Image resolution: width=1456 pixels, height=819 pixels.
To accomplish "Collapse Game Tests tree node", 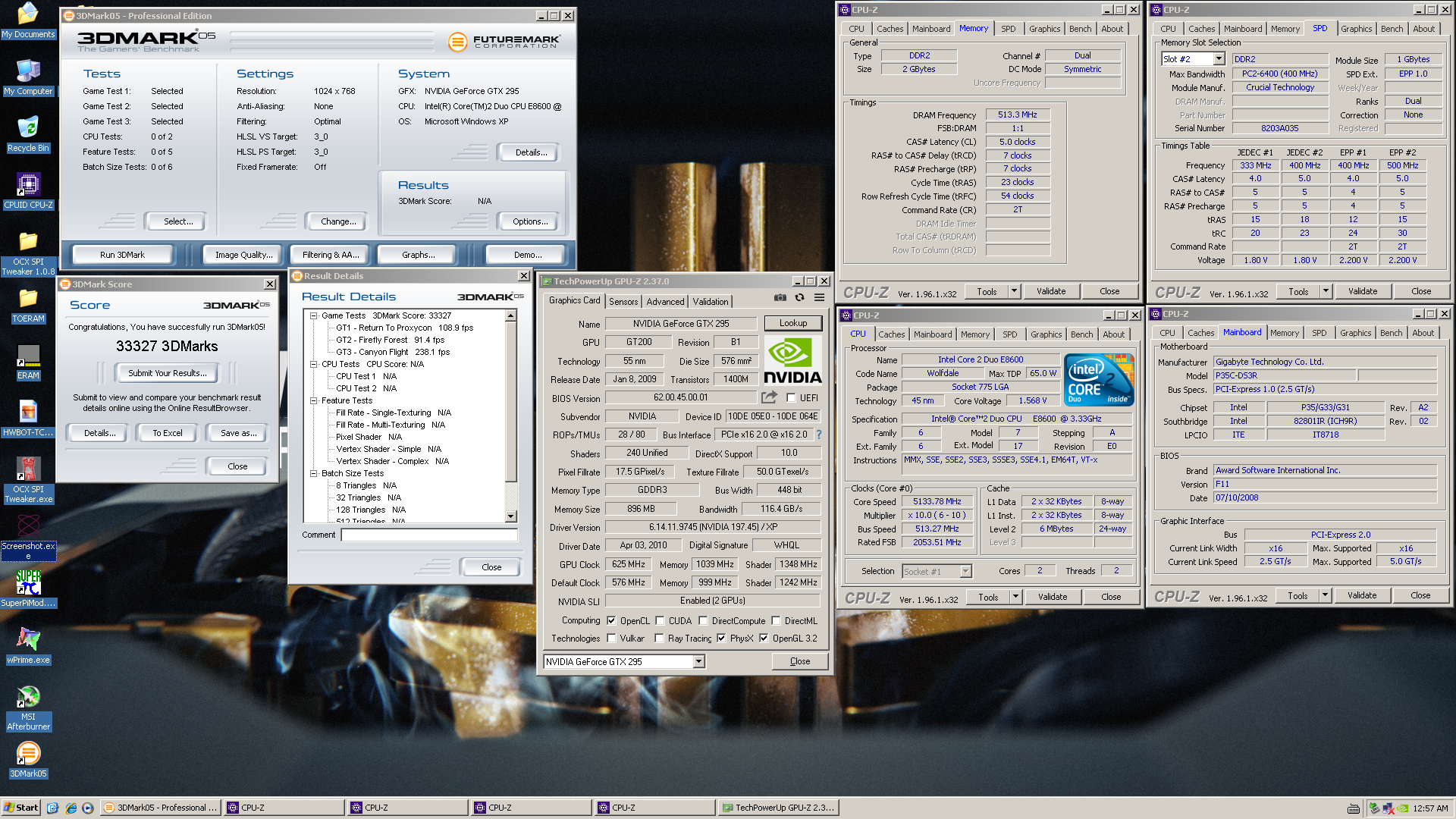I will [x=313, y=315].
